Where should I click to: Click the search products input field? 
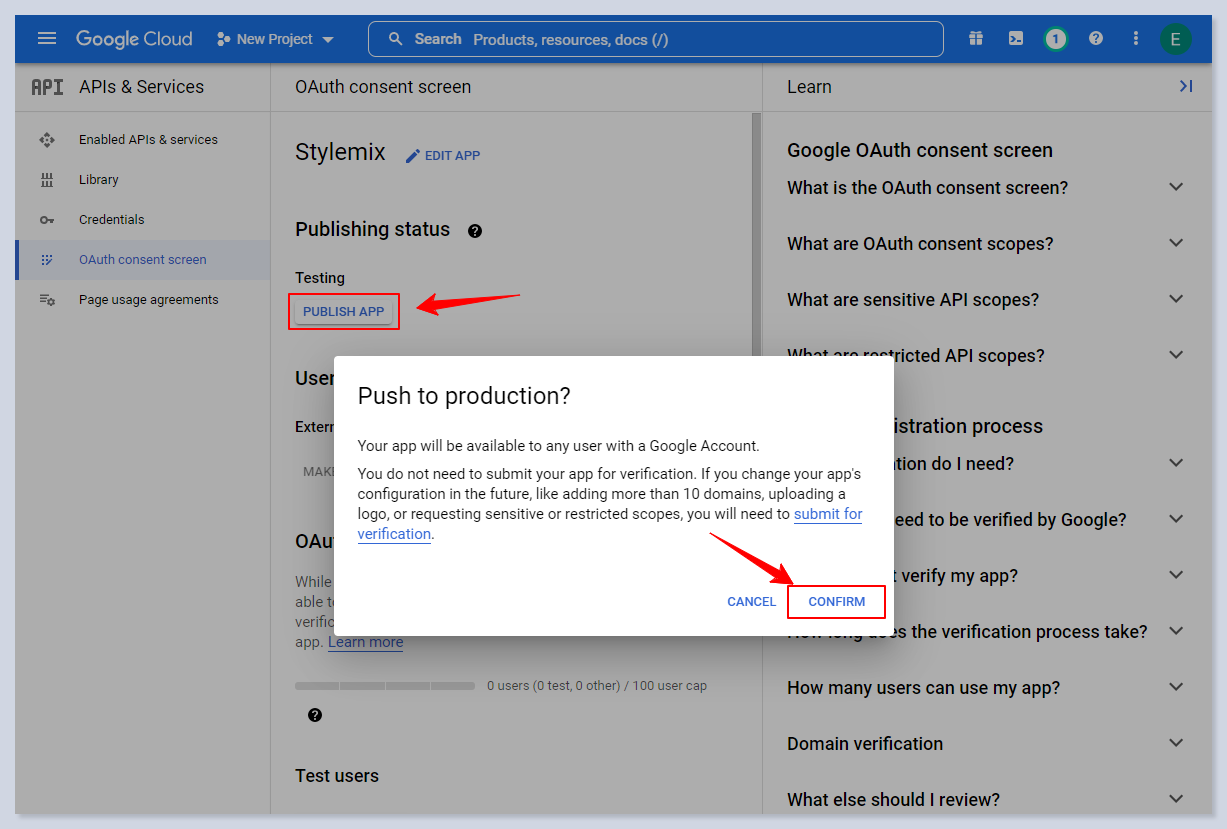click(656, 39)
